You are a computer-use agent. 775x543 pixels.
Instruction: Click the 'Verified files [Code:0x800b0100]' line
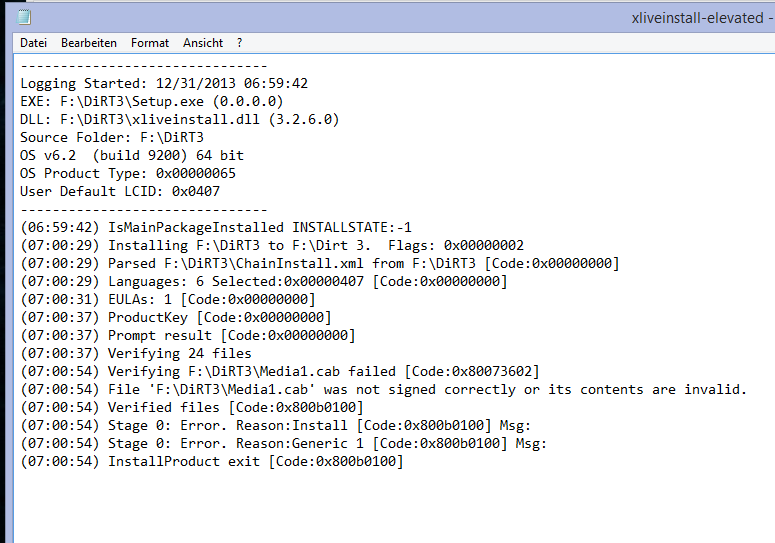192,407
